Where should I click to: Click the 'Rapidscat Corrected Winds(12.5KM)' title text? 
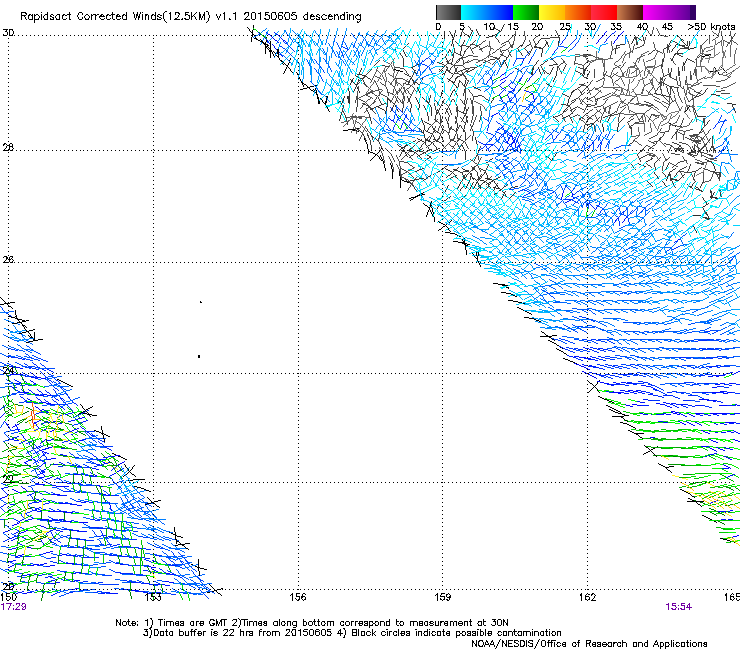pyautogui.click(x=115, y=17)
